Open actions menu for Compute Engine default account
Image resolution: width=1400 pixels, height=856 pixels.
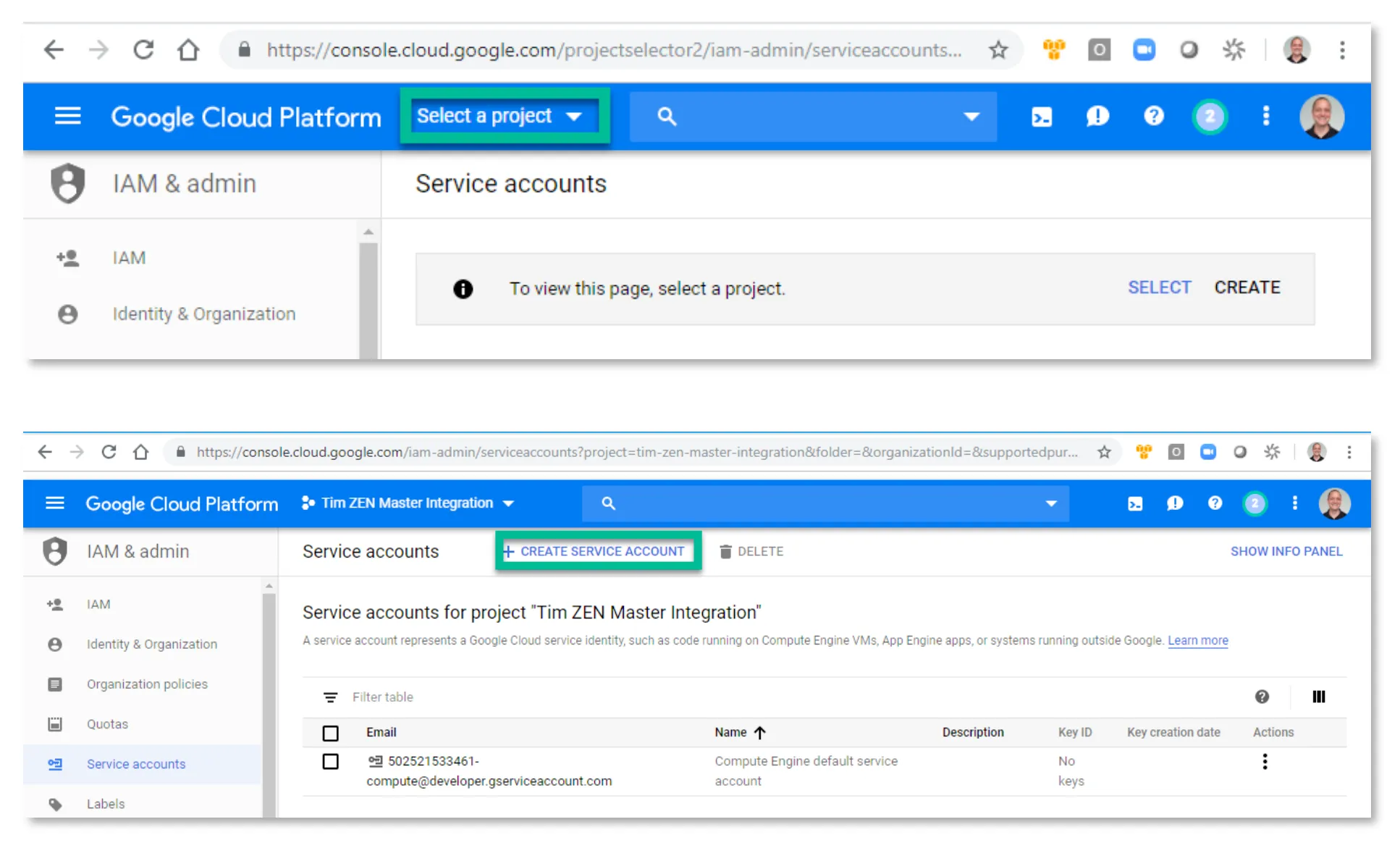pos(1264,761)
